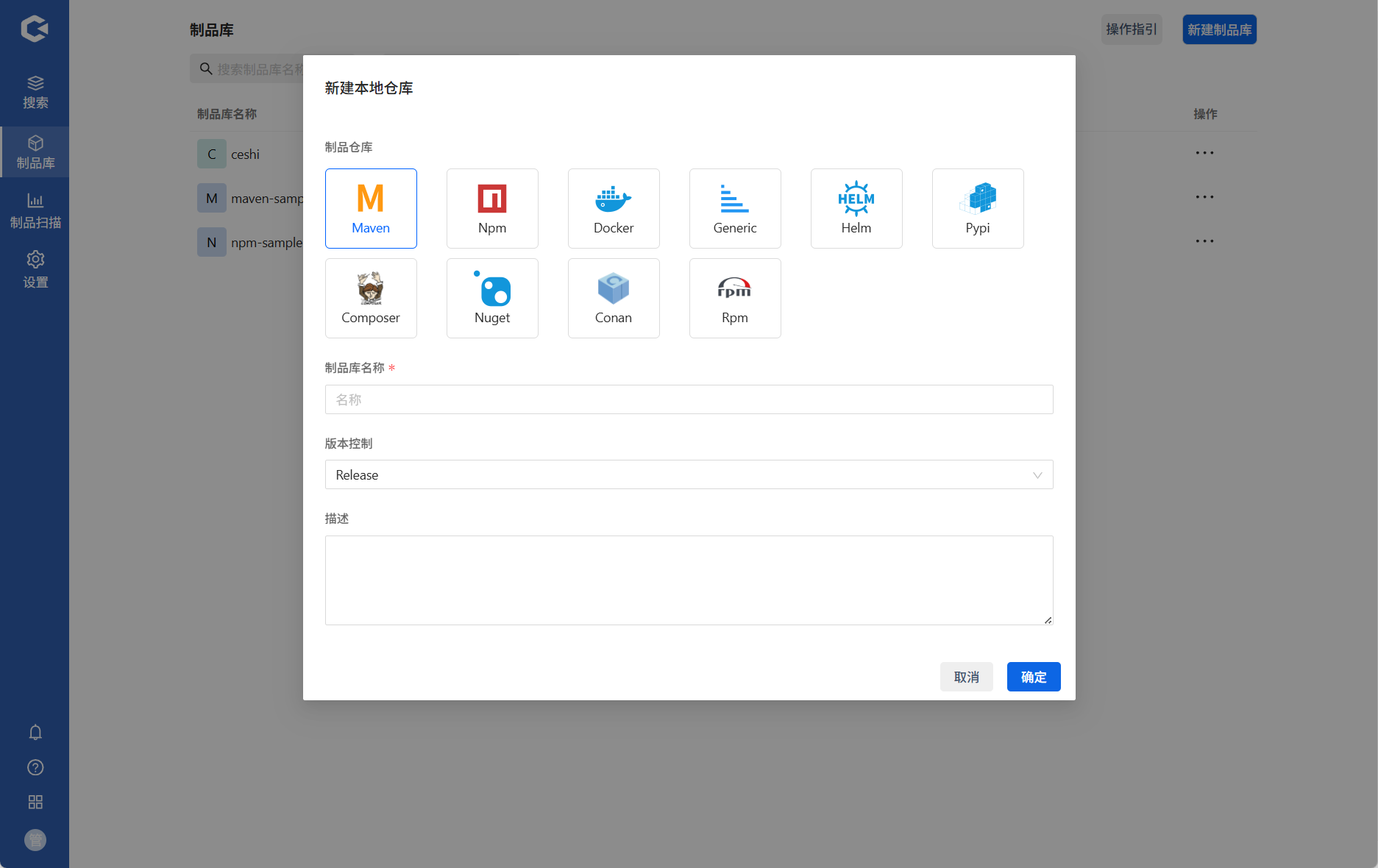Choose the Npm repository type

click(492, 208)
